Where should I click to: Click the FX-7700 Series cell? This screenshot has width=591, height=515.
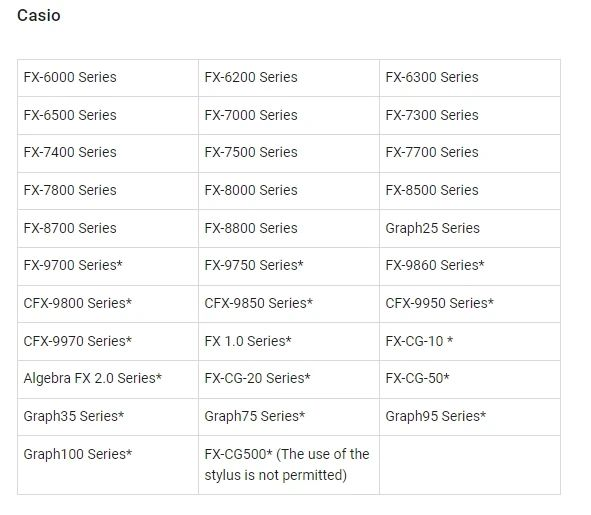(470, 153)
